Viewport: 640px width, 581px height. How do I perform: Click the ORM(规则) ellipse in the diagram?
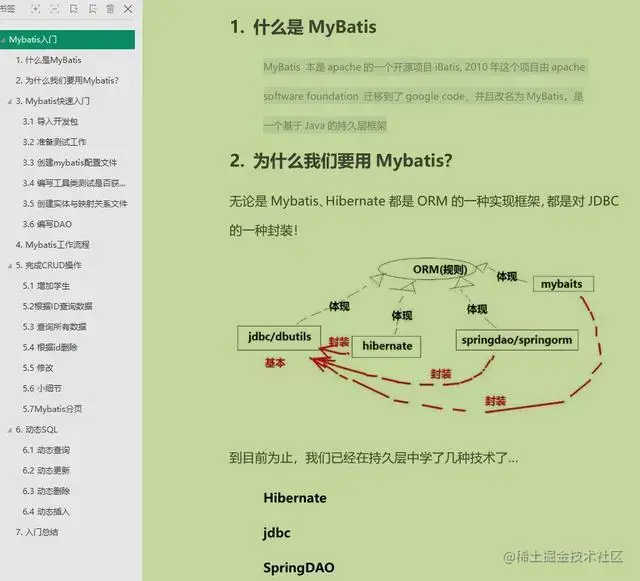[428, 269]
